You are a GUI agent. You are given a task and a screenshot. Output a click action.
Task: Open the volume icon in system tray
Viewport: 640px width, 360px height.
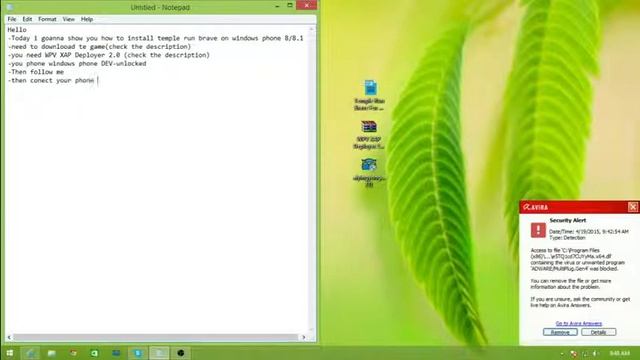click(x=595, y=353)
